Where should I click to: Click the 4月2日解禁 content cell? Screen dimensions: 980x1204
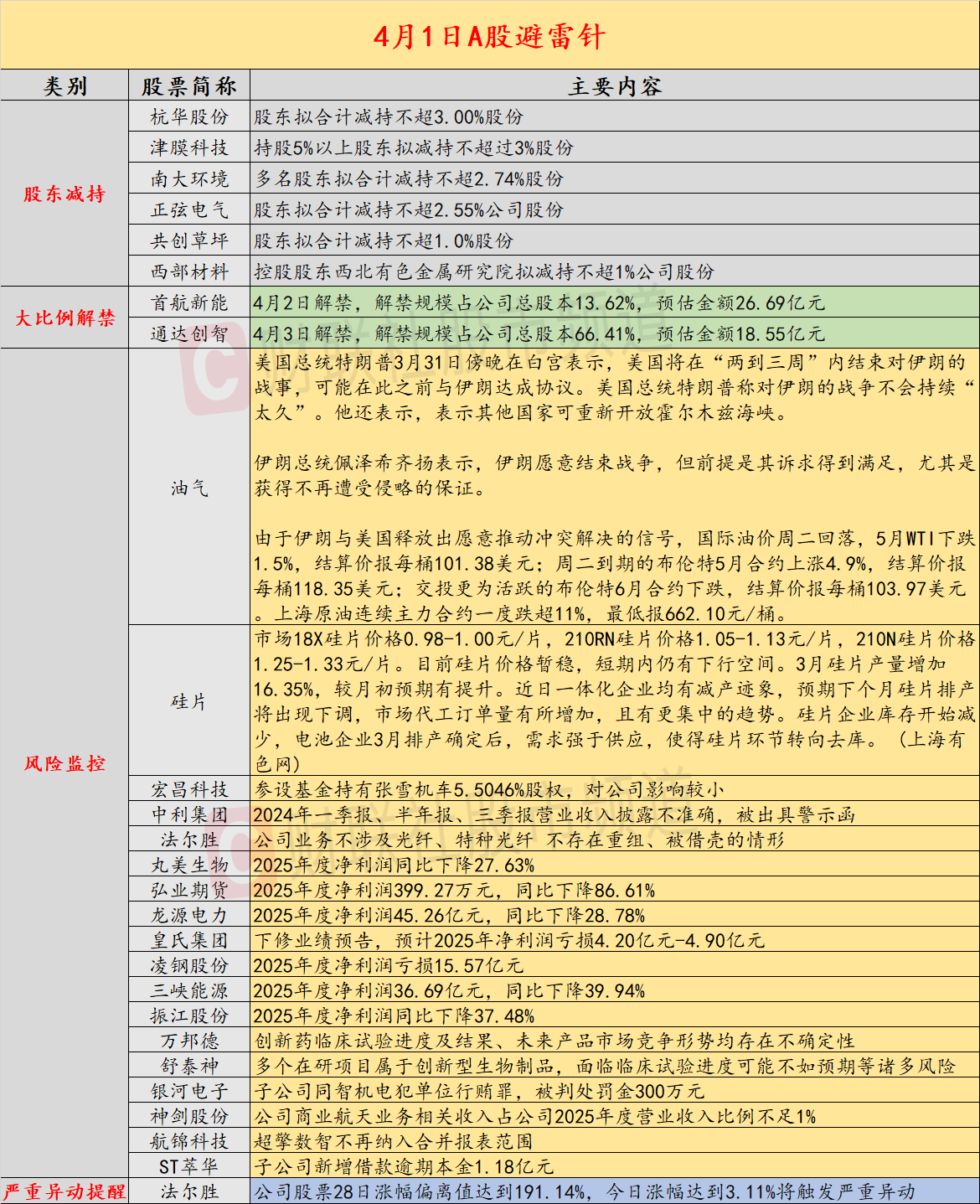click(615, 302)
